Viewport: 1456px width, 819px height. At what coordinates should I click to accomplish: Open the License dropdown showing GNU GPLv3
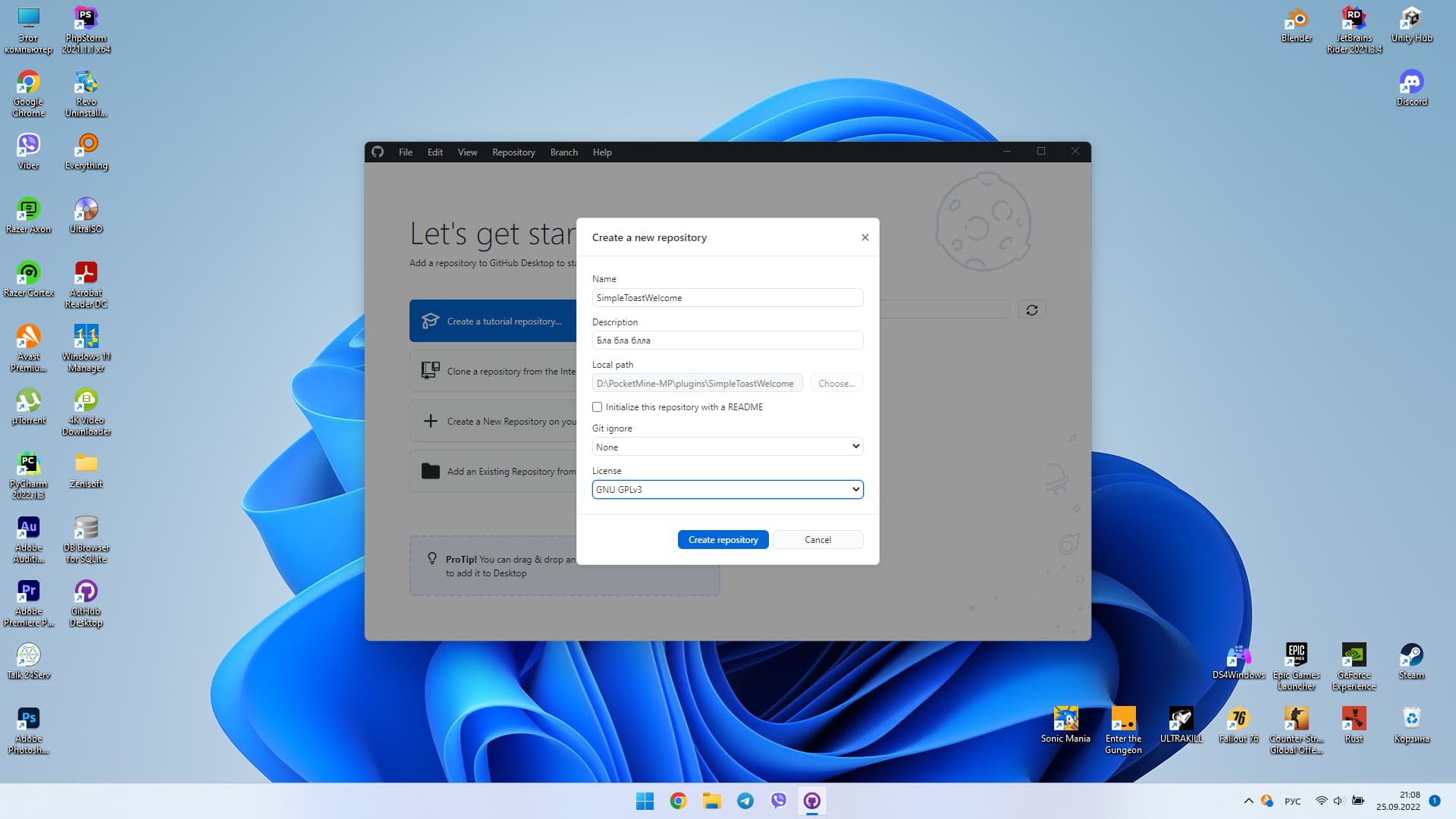(x=726, y=489)
